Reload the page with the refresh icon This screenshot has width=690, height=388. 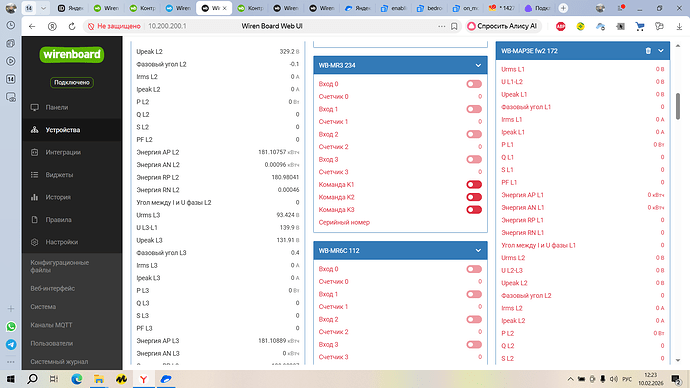point(72,26)
